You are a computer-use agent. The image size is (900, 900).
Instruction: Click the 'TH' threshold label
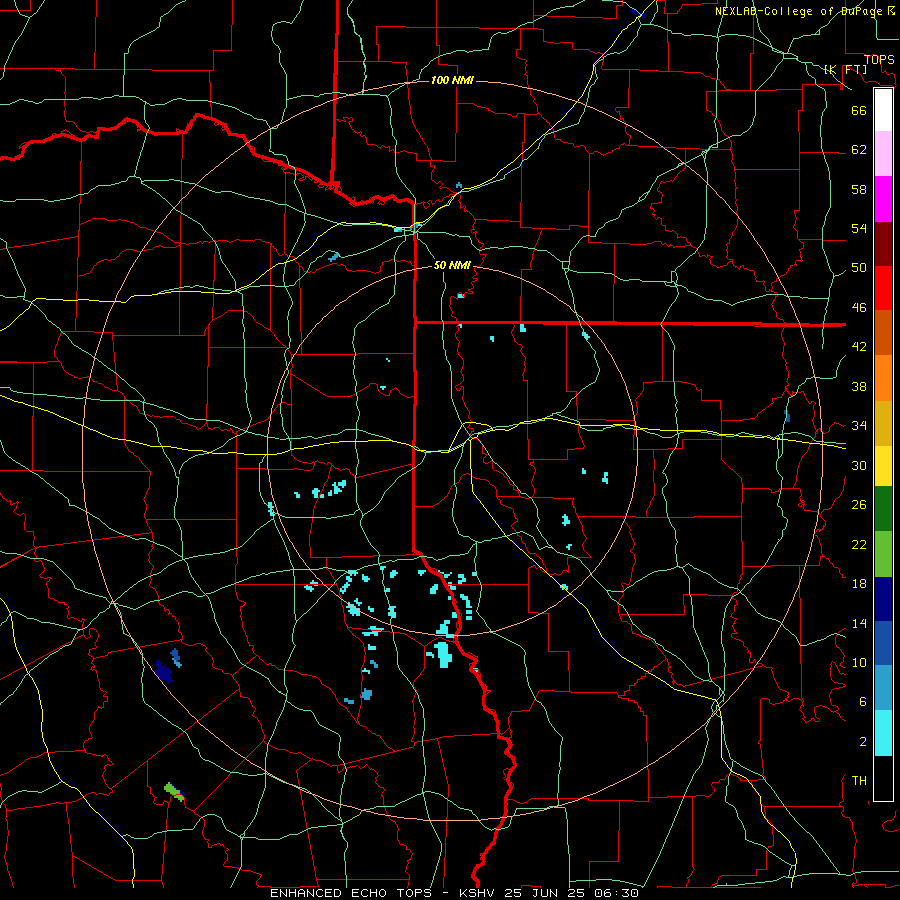859,781
